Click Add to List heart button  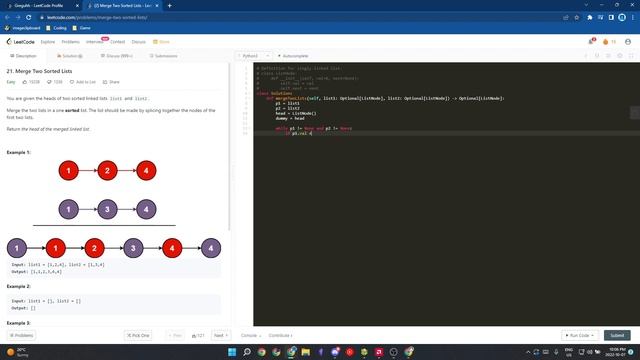click(x=82, y=82)
